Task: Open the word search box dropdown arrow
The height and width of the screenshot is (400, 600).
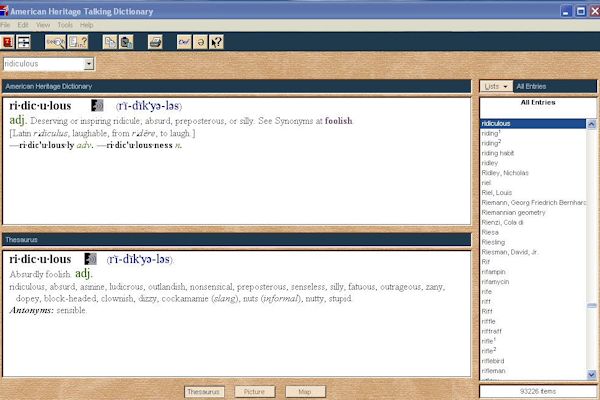Action: pyautogui.click(x=89, y=64)
